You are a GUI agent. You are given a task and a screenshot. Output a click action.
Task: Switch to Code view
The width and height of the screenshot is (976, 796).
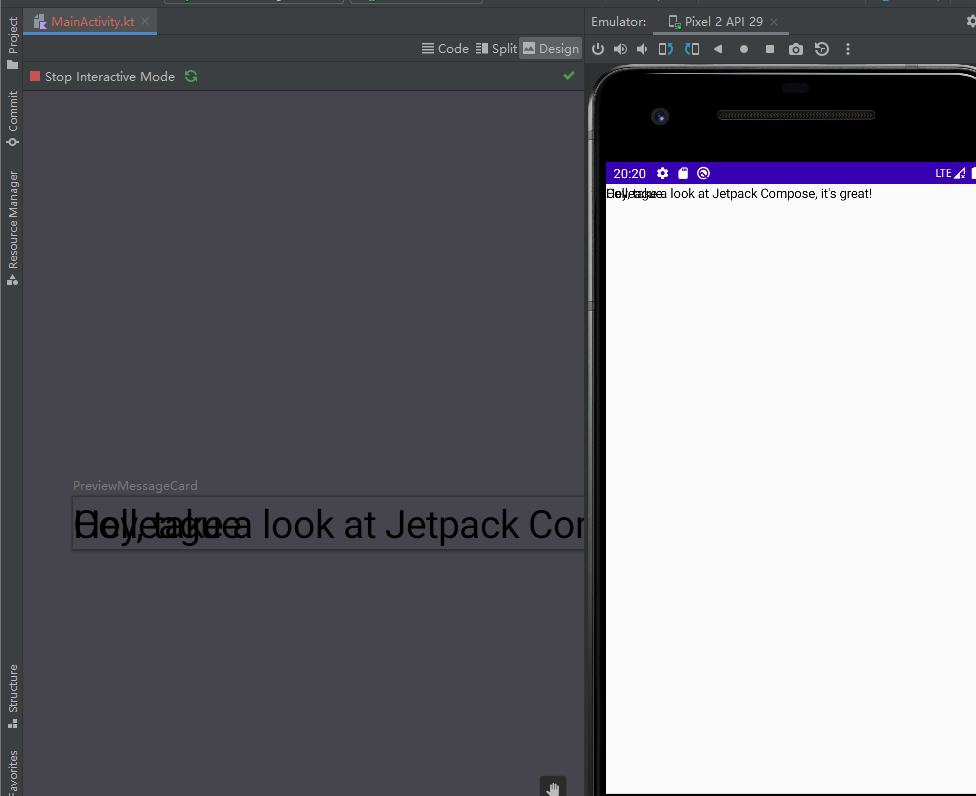pyautogui.click(x=445, y=48)
